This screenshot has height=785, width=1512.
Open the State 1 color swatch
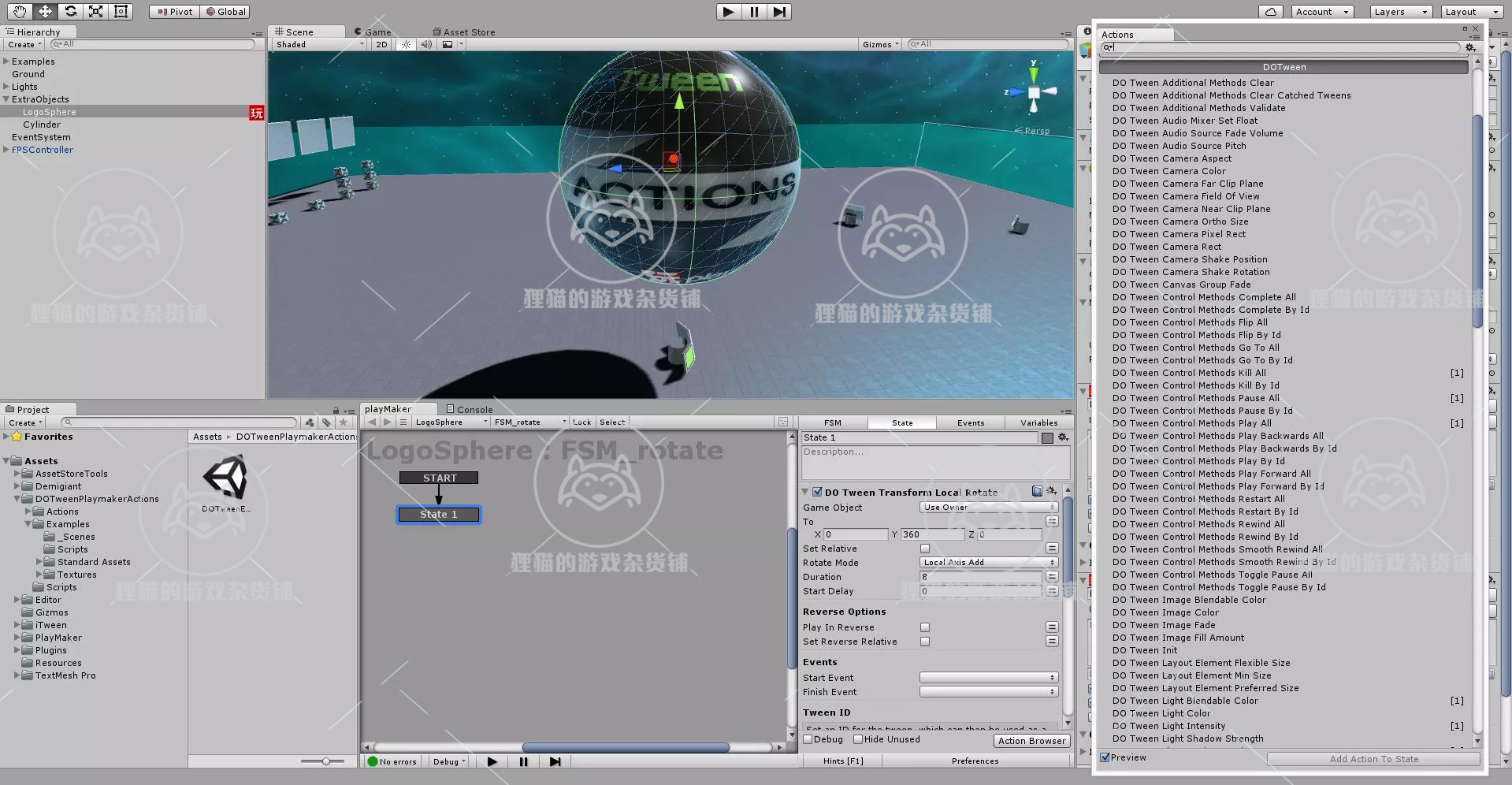pos(1047,438)
